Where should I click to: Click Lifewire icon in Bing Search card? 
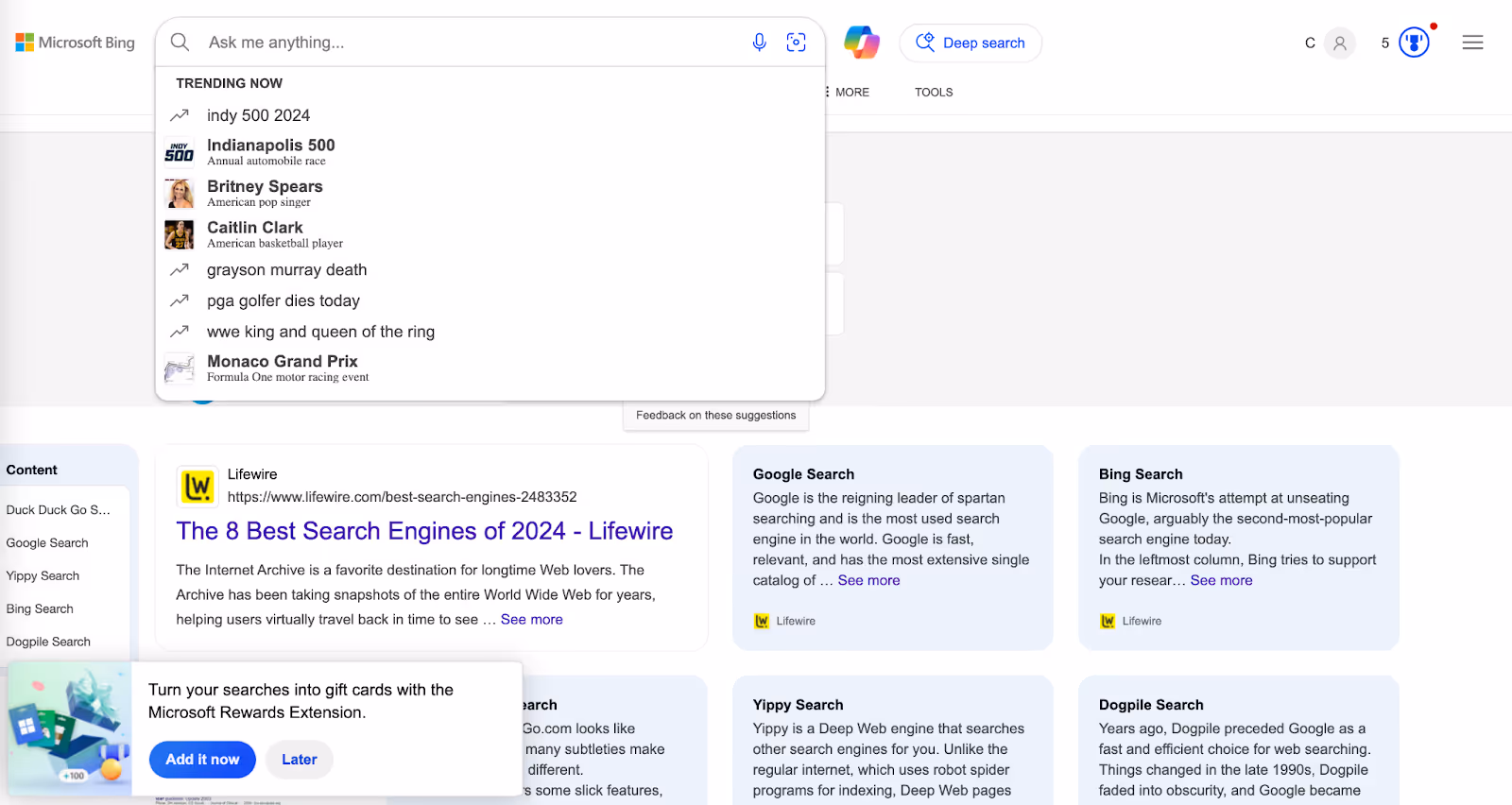(1108, 621)
